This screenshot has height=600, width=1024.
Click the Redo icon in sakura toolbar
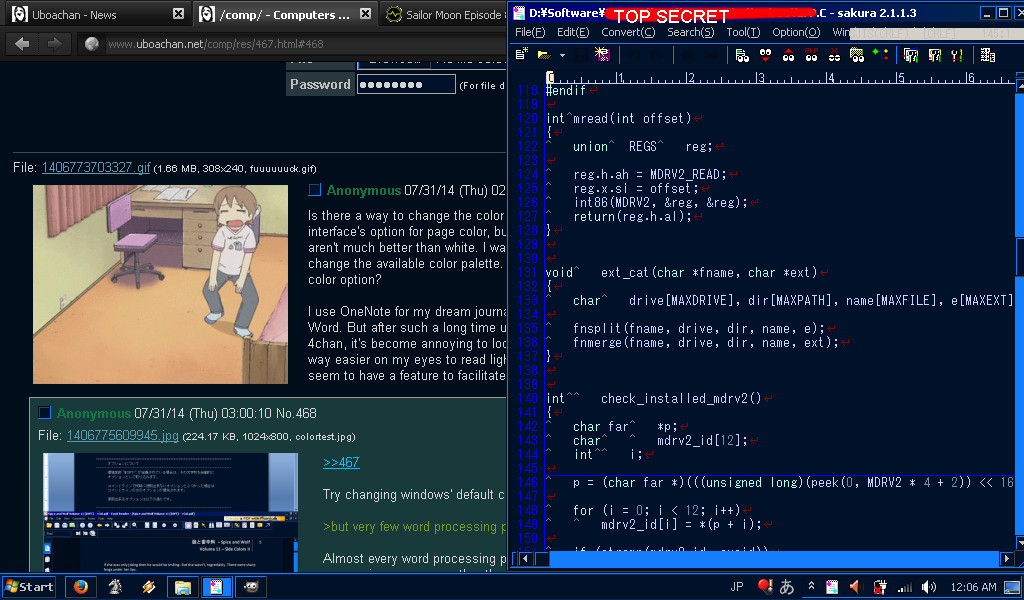coord(656,55)
